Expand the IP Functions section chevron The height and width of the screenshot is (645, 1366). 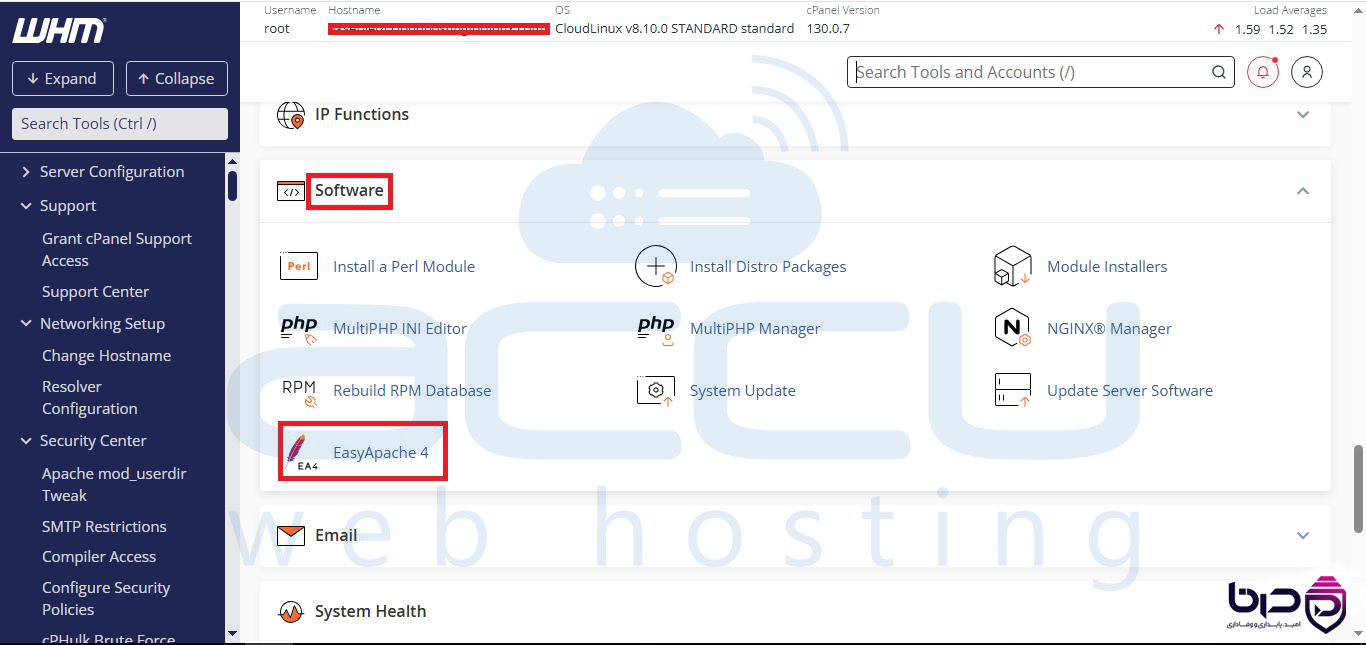(x=1303, y=115)
